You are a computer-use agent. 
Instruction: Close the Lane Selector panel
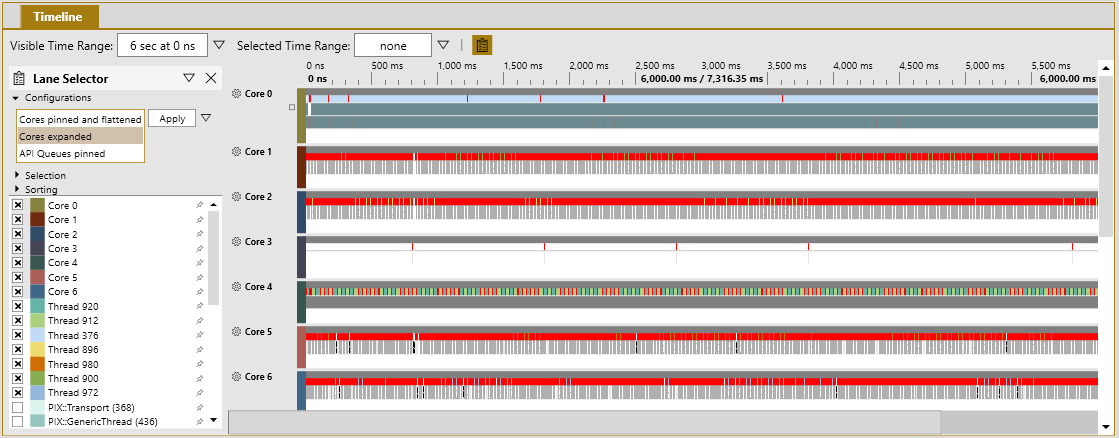211,78
